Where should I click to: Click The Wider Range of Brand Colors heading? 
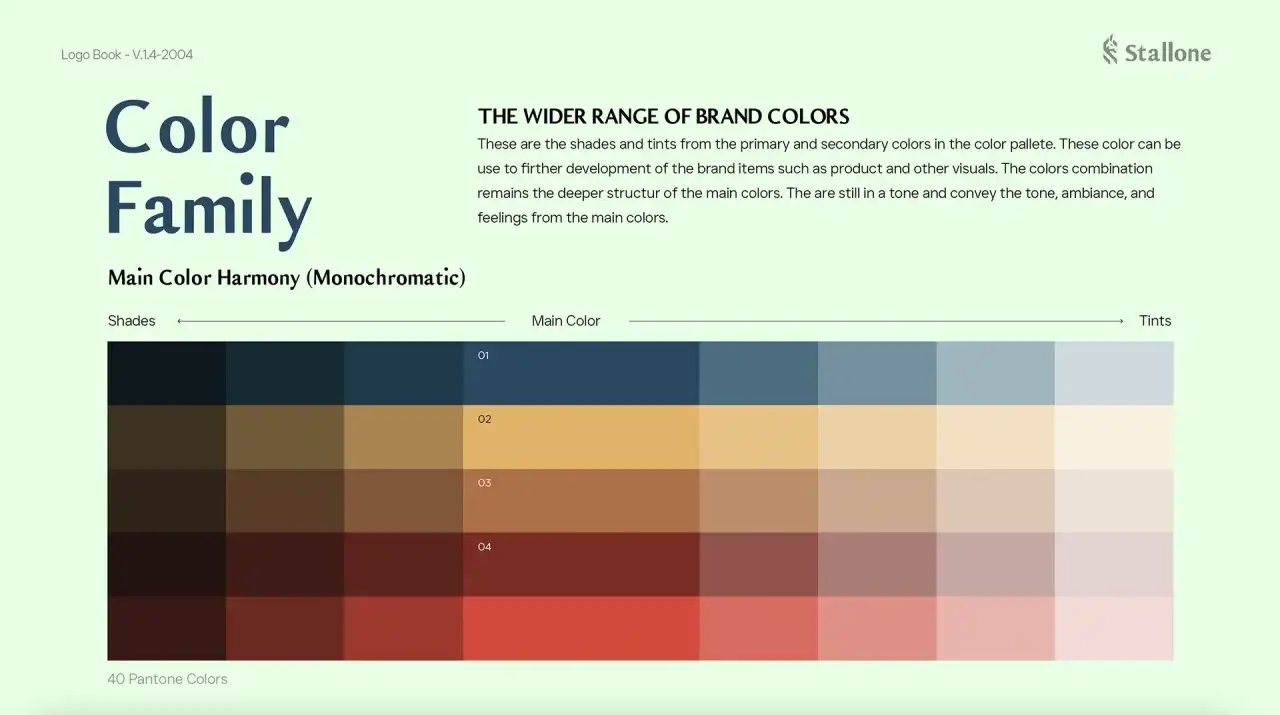(664, 117)
